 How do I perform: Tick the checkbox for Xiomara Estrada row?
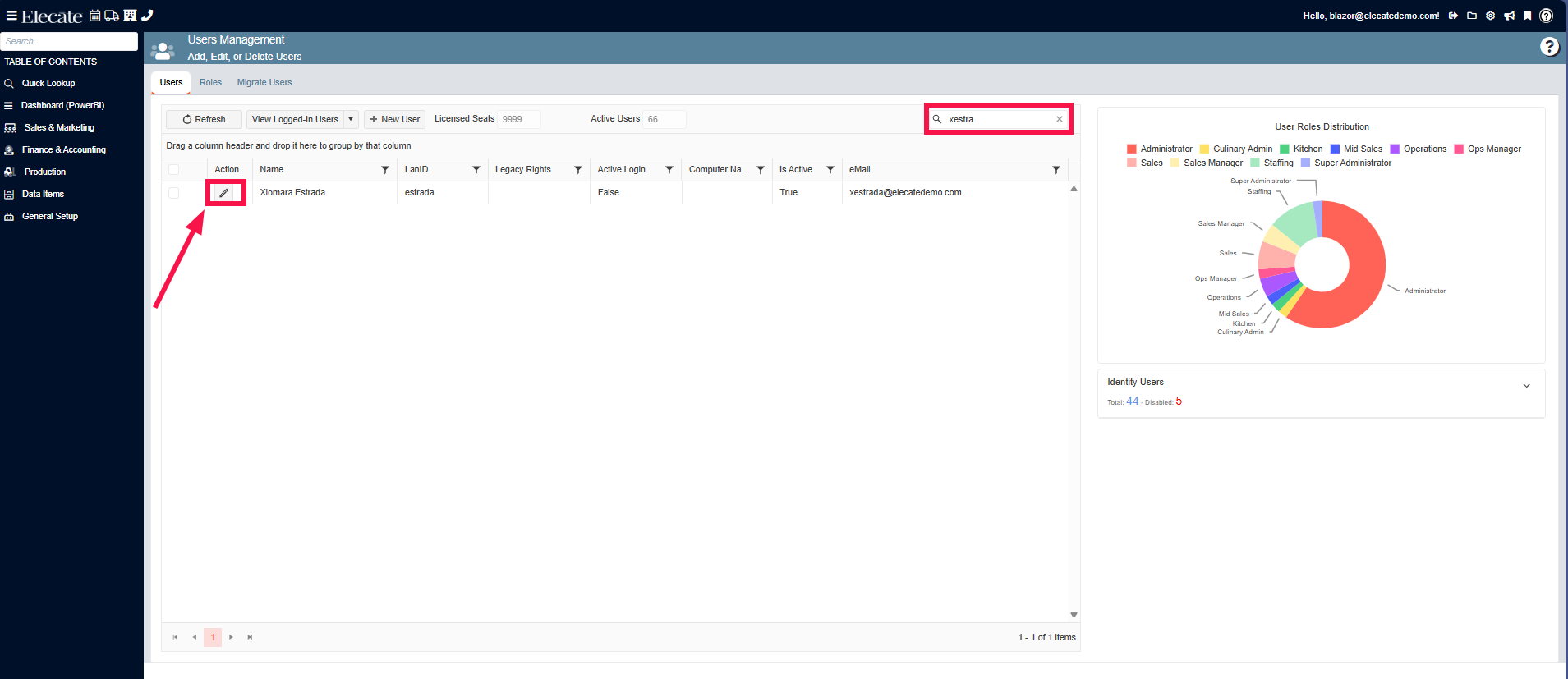tap(173, 193)
